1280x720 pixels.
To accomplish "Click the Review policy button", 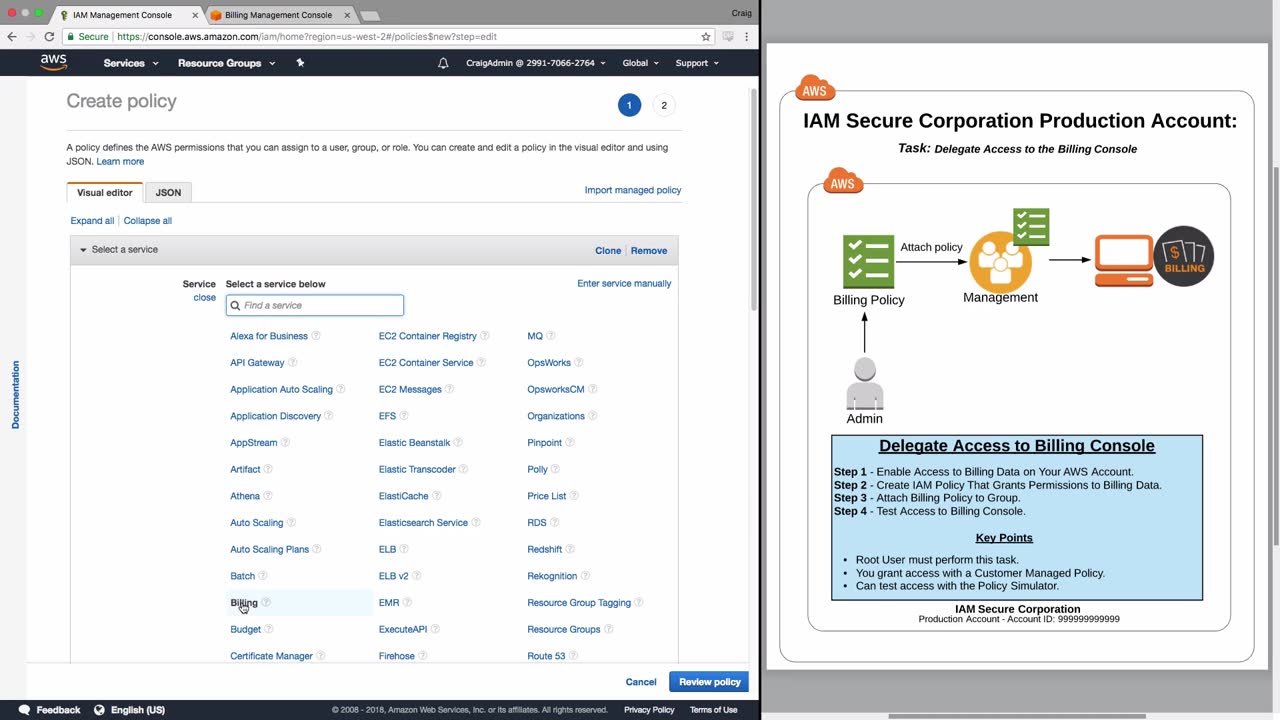I will pos(709,682).
